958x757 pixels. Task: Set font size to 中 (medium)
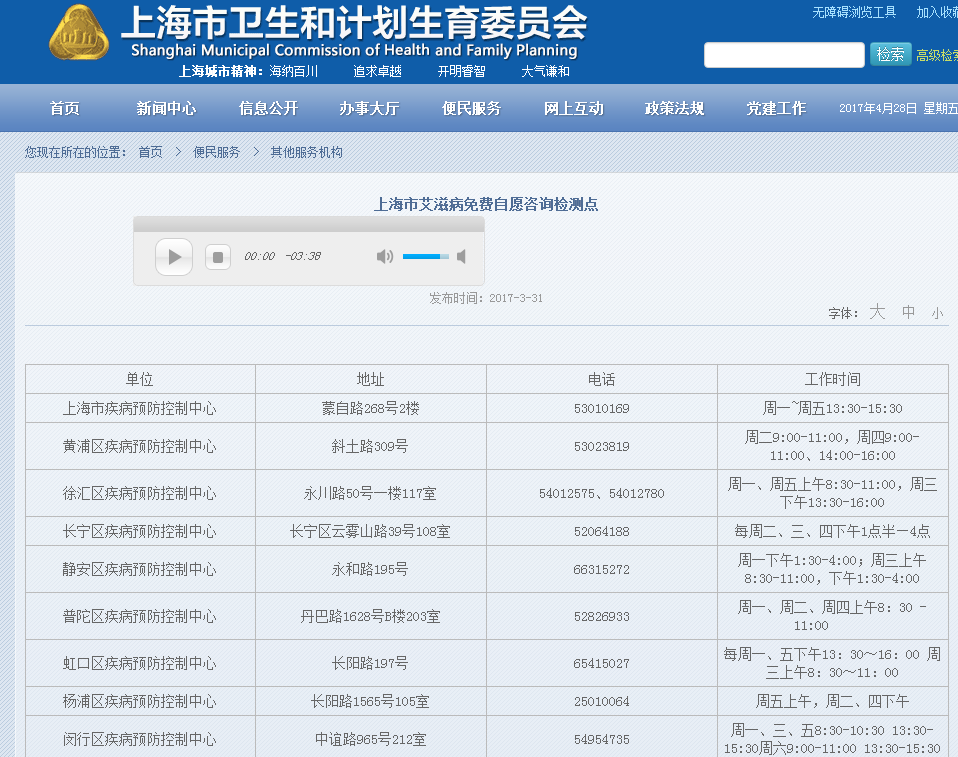click(909, 312)
